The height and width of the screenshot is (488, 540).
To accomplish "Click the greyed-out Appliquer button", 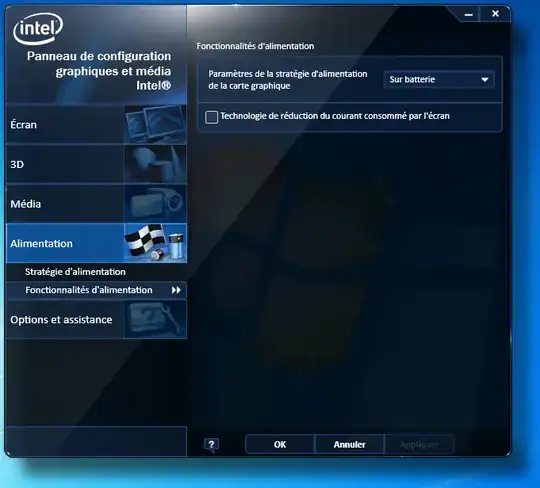I will click(419, 445).
